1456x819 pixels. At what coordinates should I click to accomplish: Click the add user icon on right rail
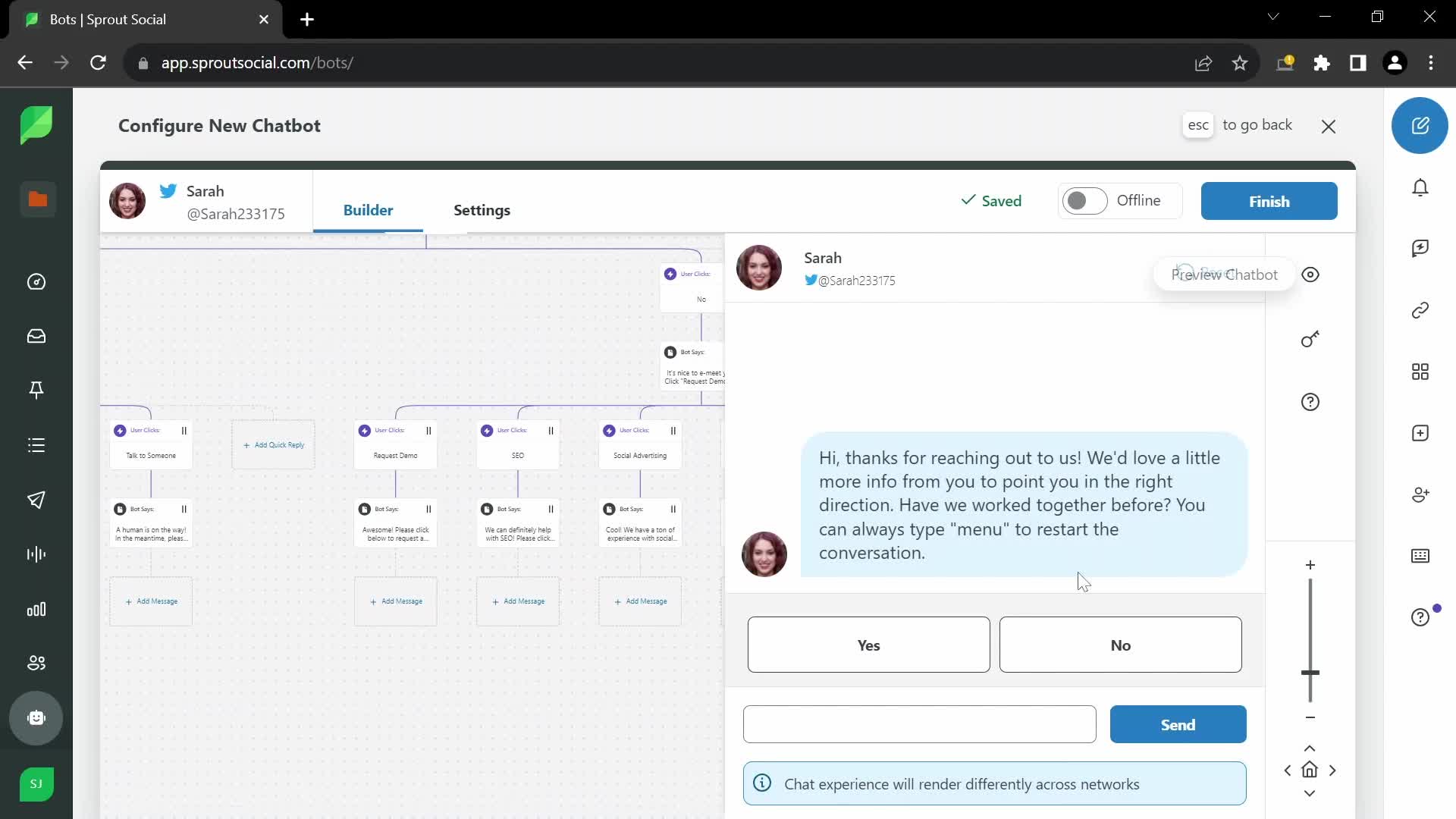1420,494
